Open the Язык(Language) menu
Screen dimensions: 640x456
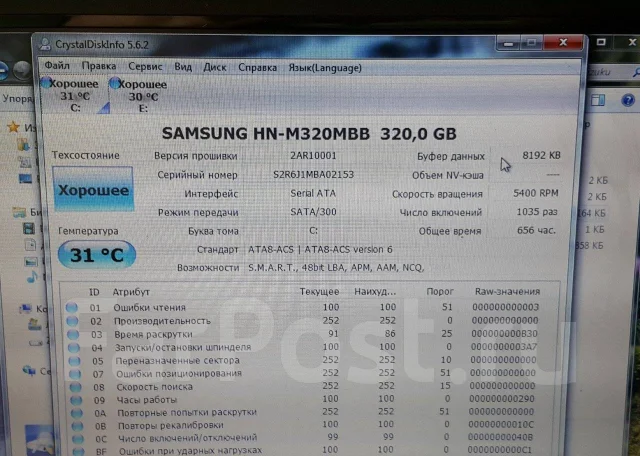click(x=325, y=68)
